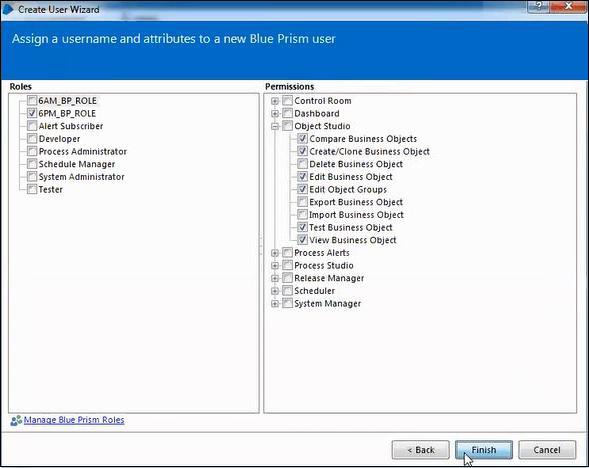Expand the Scheduler permissions node
This screenshot has height=468, width=589.
pyautogui.click(x=275, y=291)
